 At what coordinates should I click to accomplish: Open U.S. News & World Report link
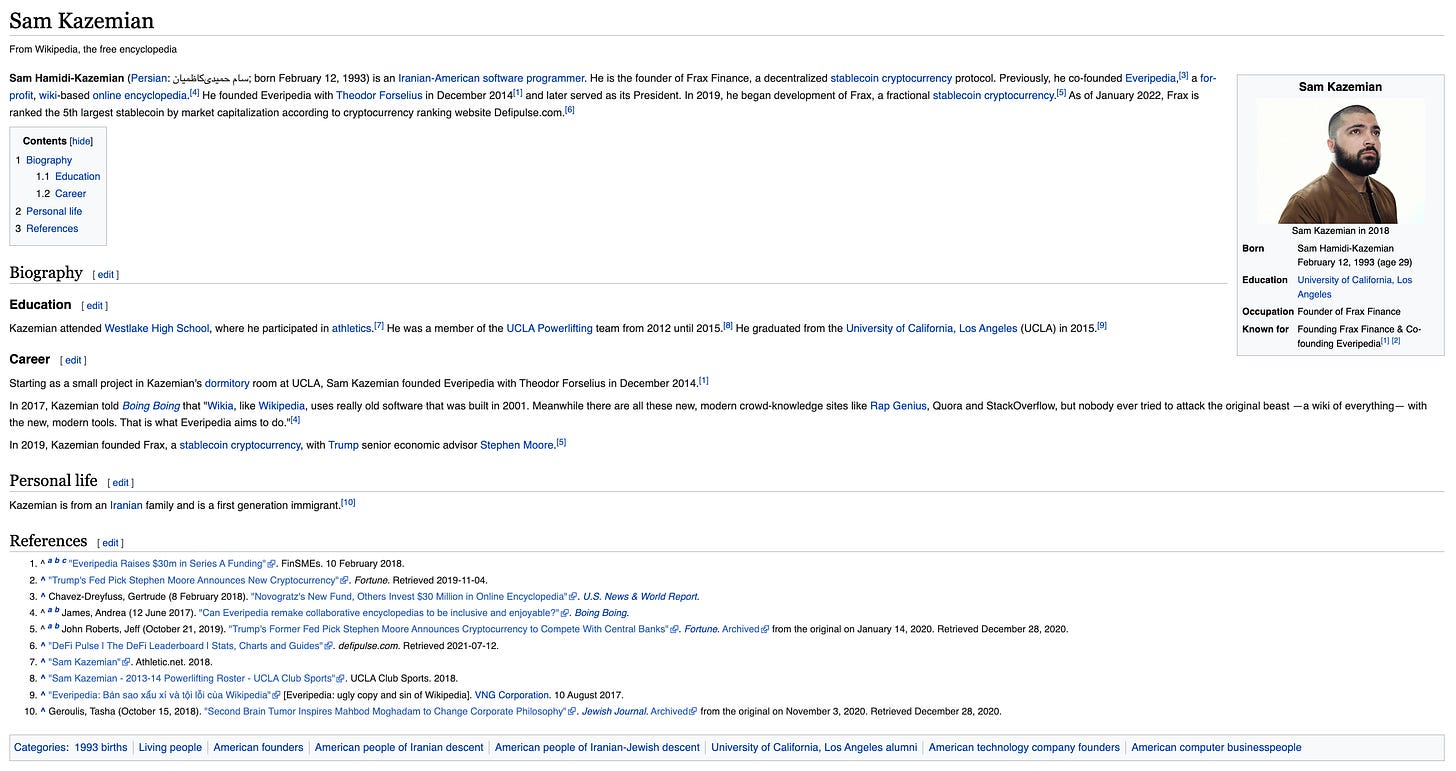tap(640, 597)
